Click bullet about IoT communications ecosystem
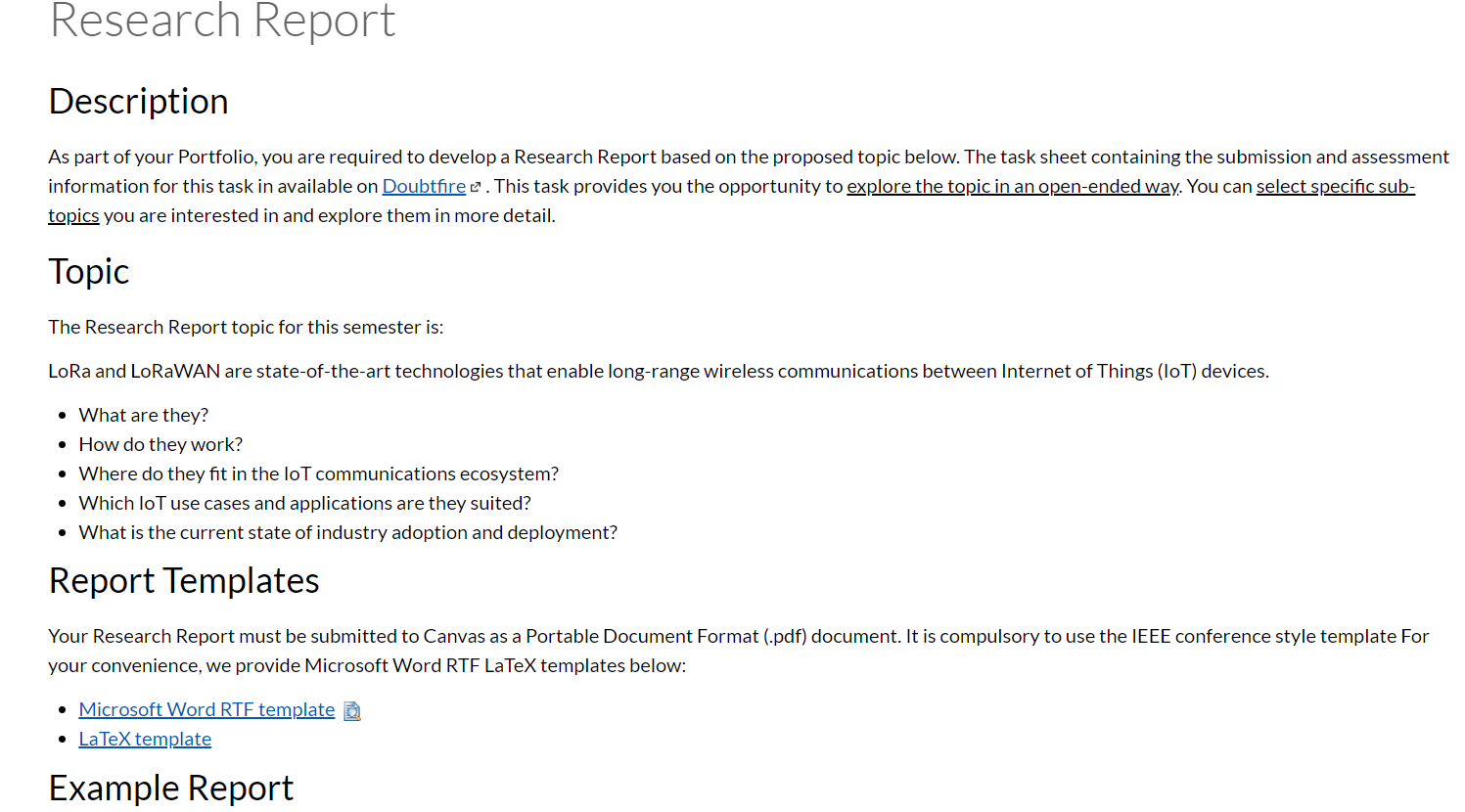The height and width of the screenshot is (812, 1465). pyautogui.click(x=319, y=474)
